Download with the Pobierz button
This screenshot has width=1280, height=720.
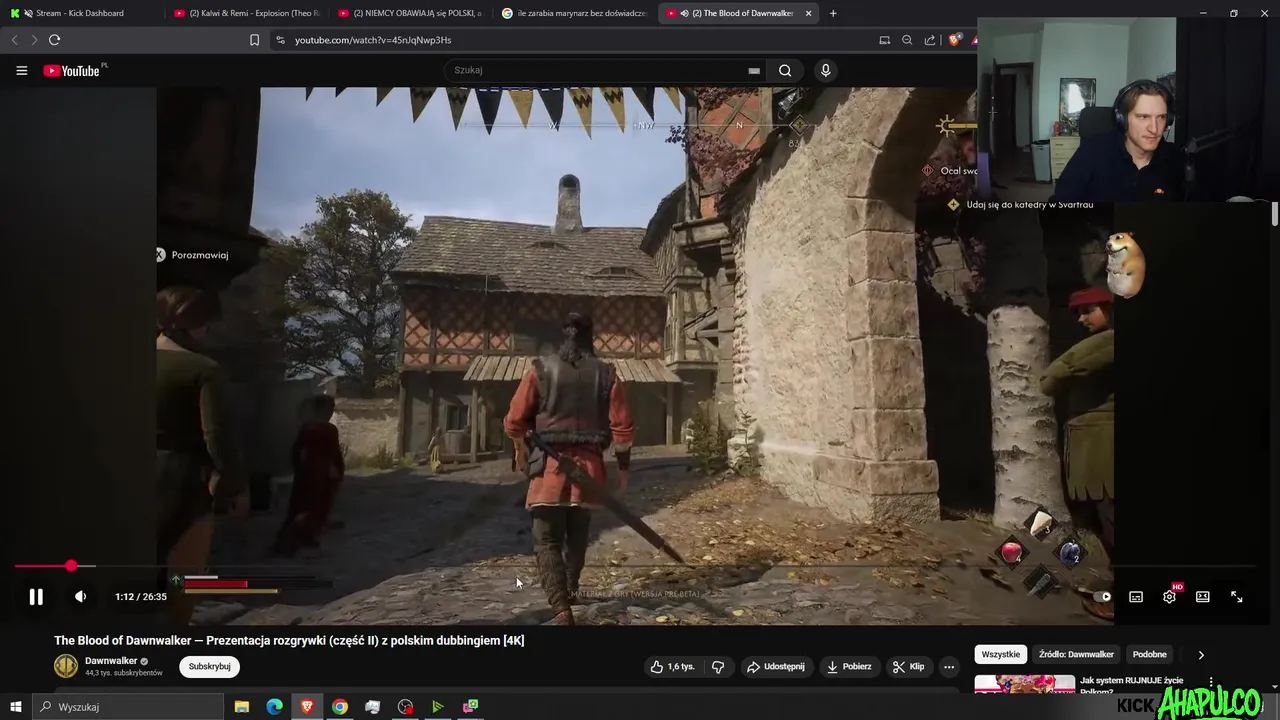[x=849, y=667]
